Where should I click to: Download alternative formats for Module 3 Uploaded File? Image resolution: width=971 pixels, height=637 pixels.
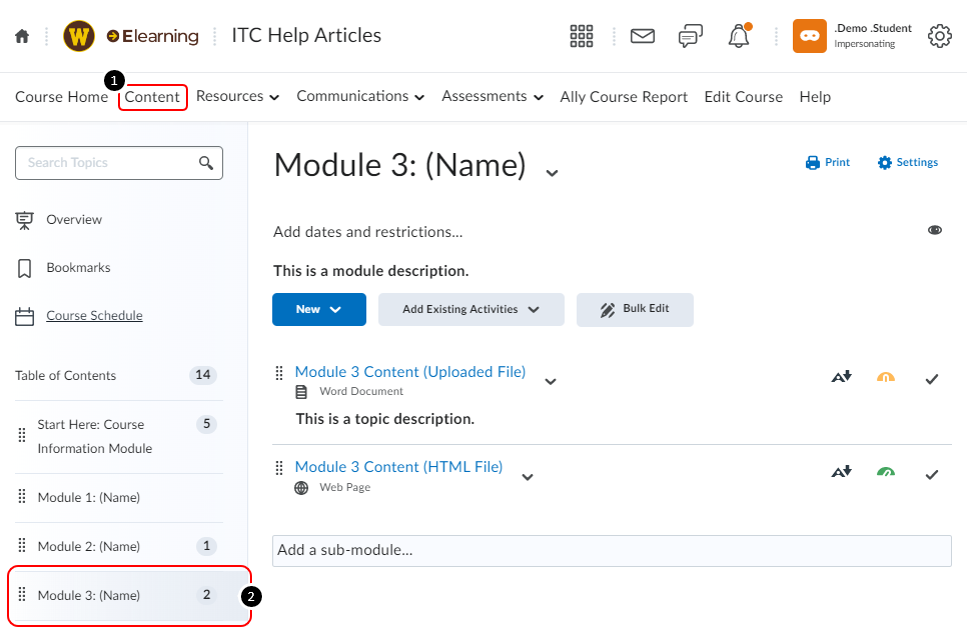(841, 377)
